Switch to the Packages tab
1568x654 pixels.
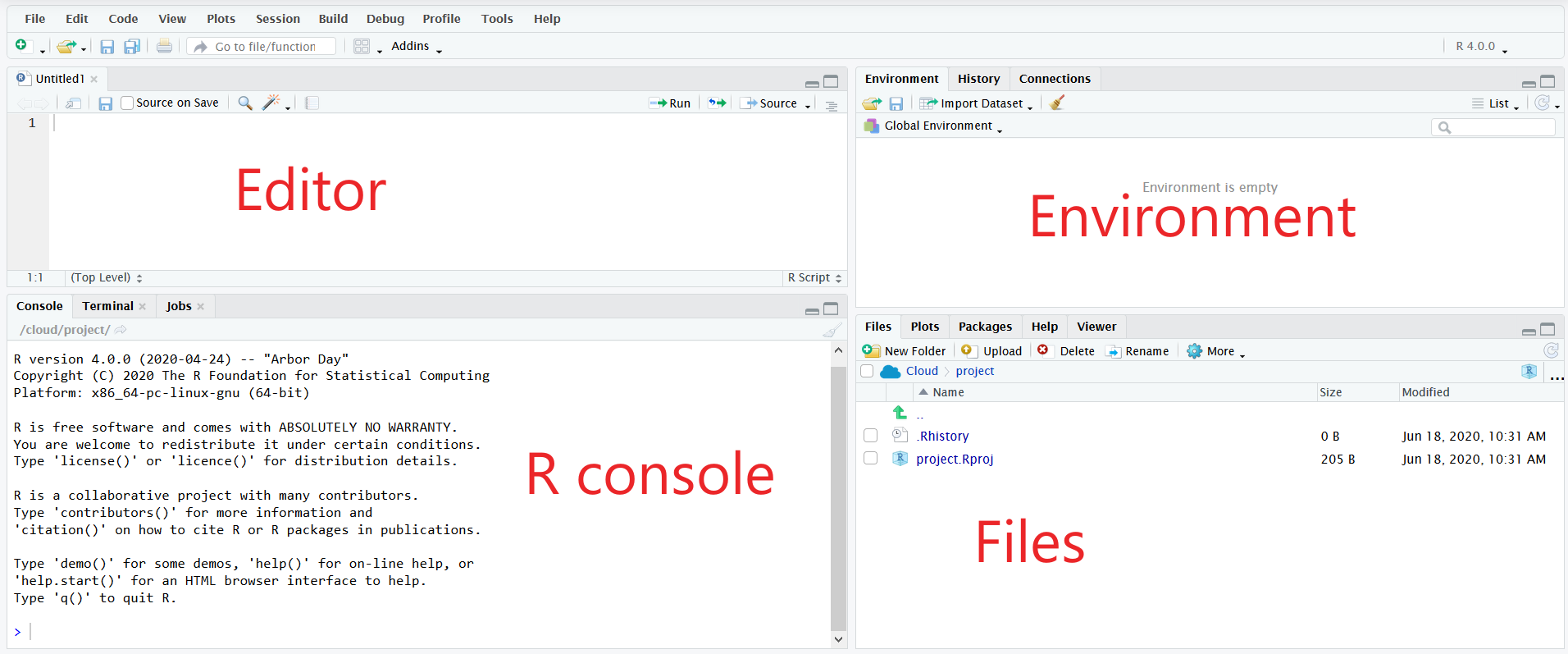[x=984, y=327]
